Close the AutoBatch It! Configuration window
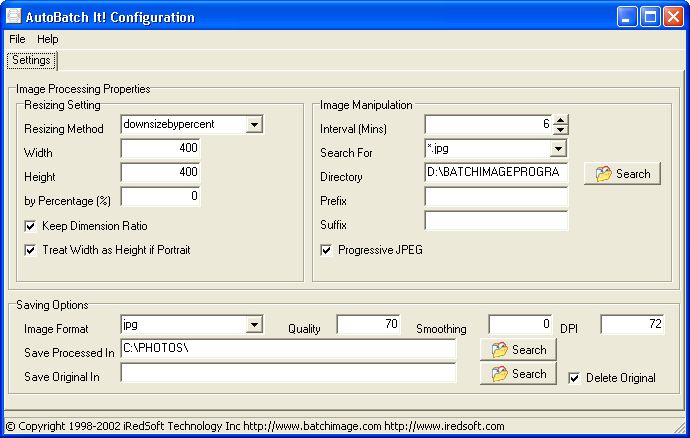The height and width of the screenshot is (438, 690). tap(673, 17)
